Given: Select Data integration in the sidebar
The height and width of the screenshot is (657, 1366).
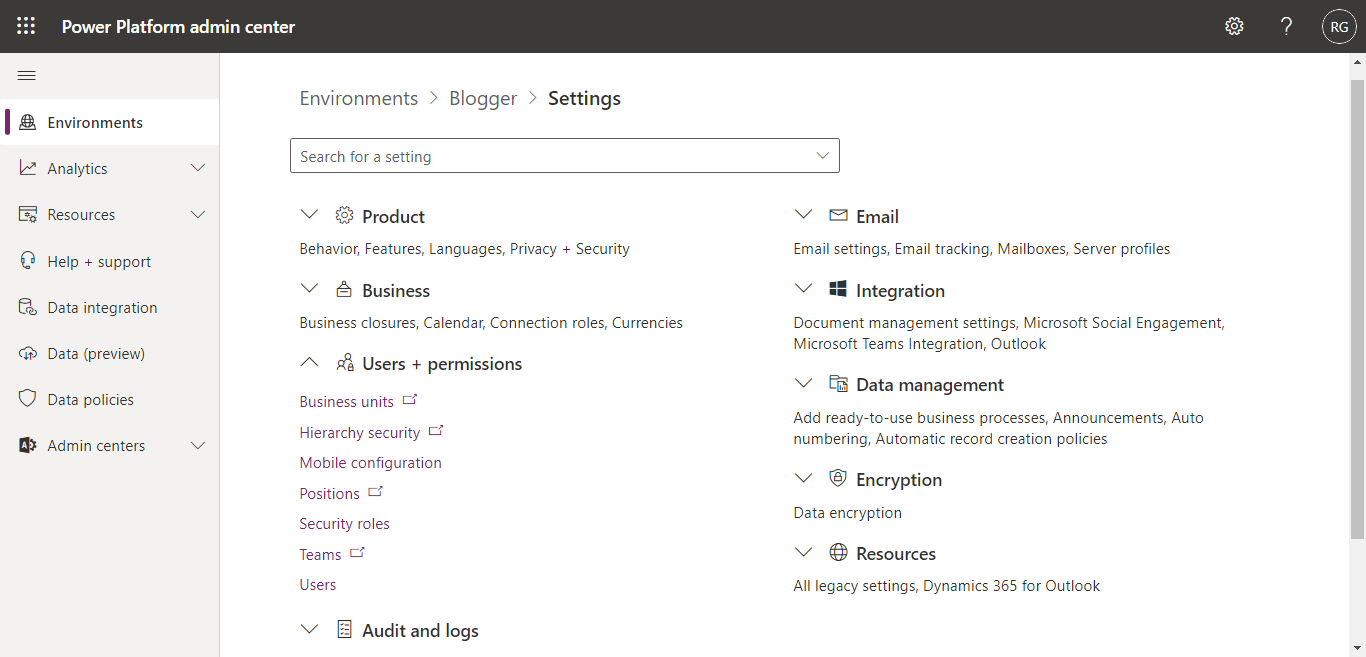Looking at the screenshot, I should [110, 307].
